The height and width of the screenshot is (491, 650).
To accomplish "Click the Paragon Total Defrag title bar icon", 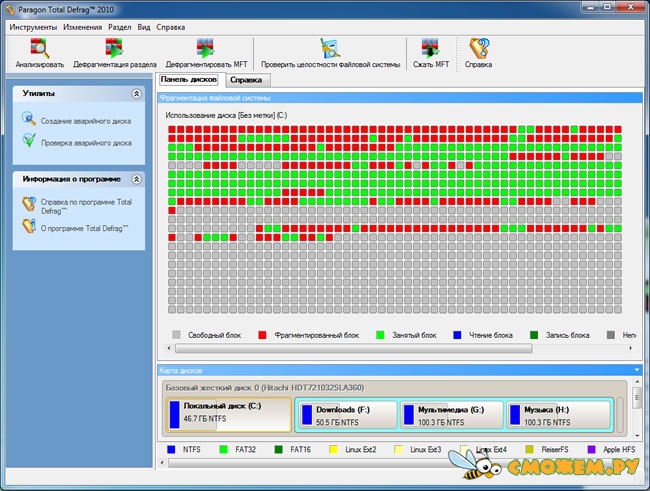I will click(x=10, y=10).
